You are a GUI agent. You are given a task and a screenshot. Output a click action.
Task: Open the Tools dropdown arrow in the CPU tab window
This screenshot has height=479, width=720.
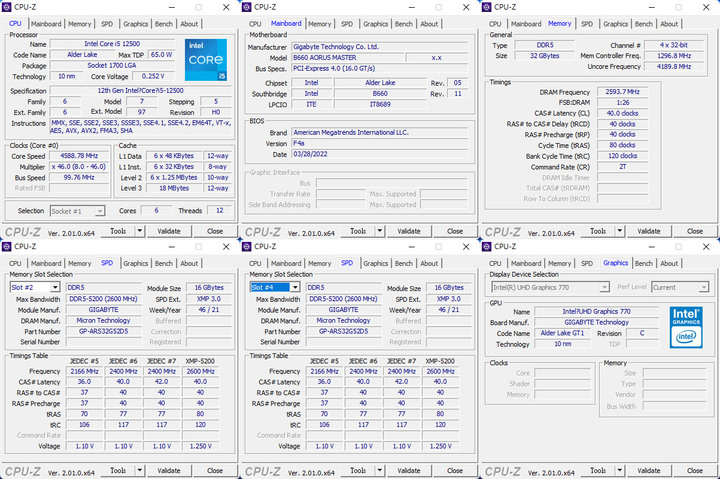pos(140,231)
